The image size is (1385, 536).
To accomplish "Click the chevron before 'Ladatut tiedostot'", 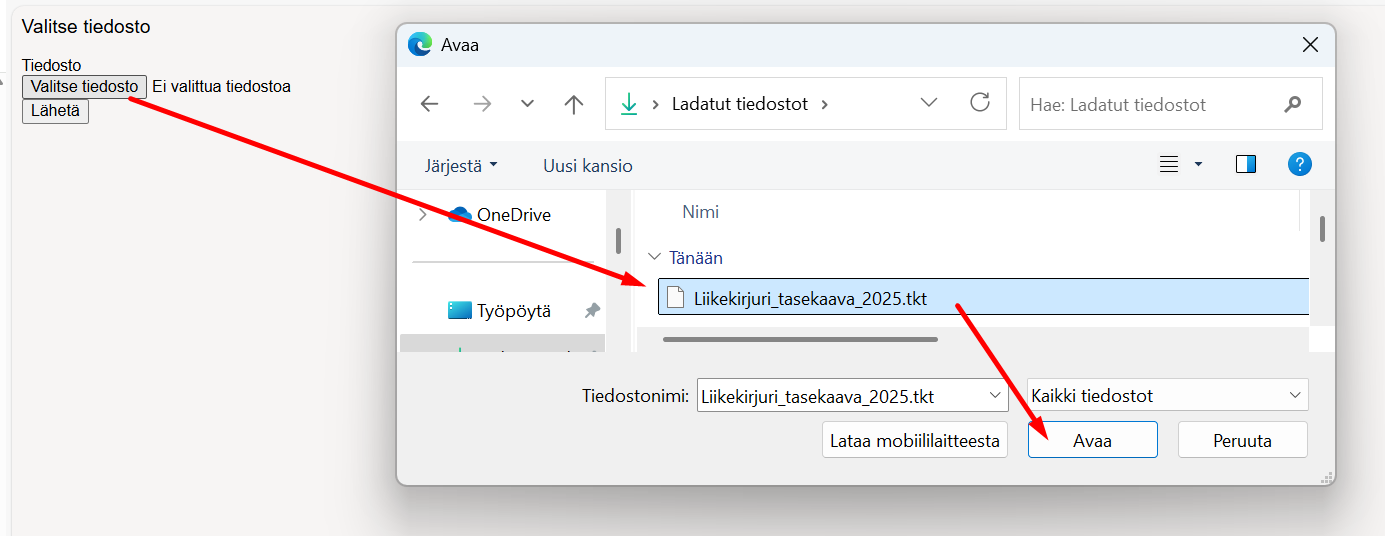I will [656, 104].
